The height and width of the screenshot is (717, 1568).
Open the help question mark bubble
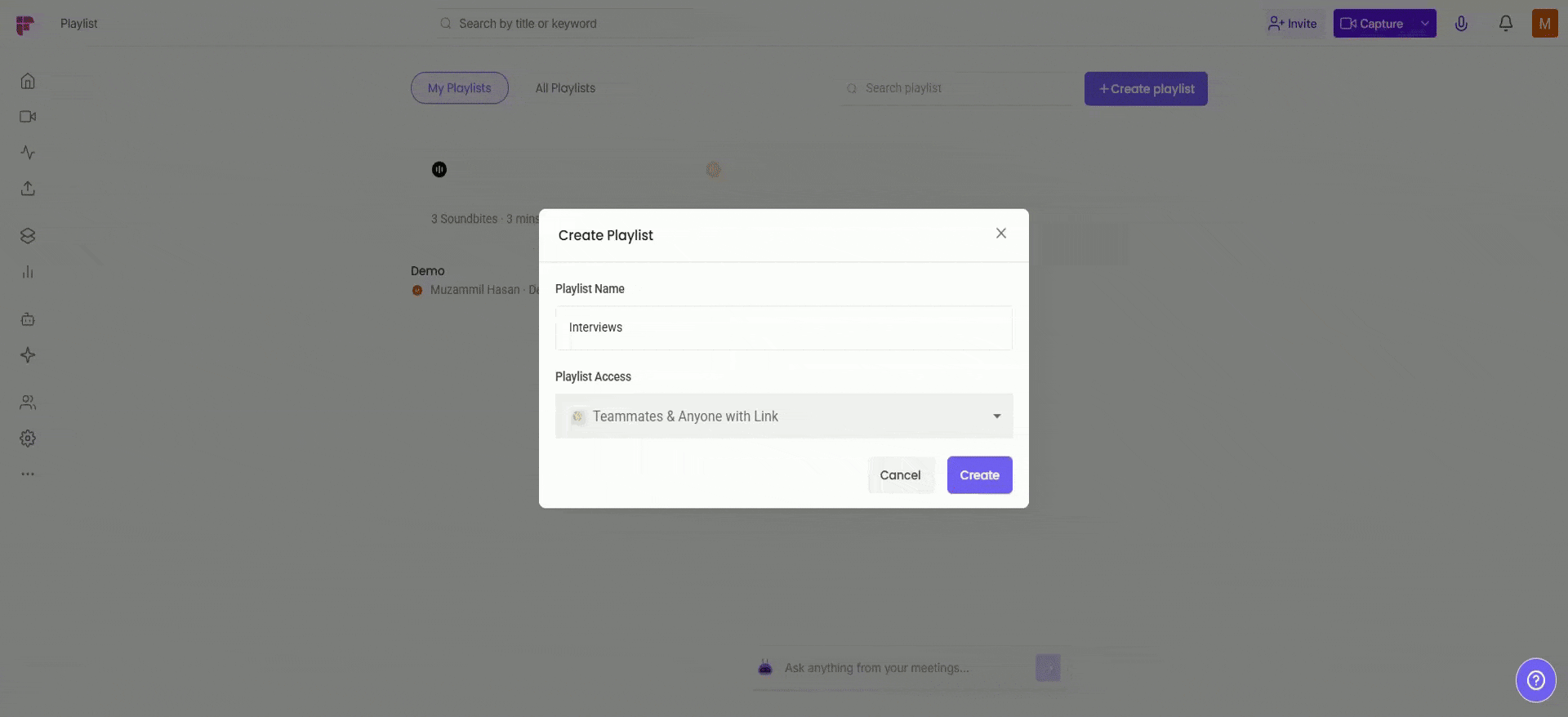[1535, 679]
